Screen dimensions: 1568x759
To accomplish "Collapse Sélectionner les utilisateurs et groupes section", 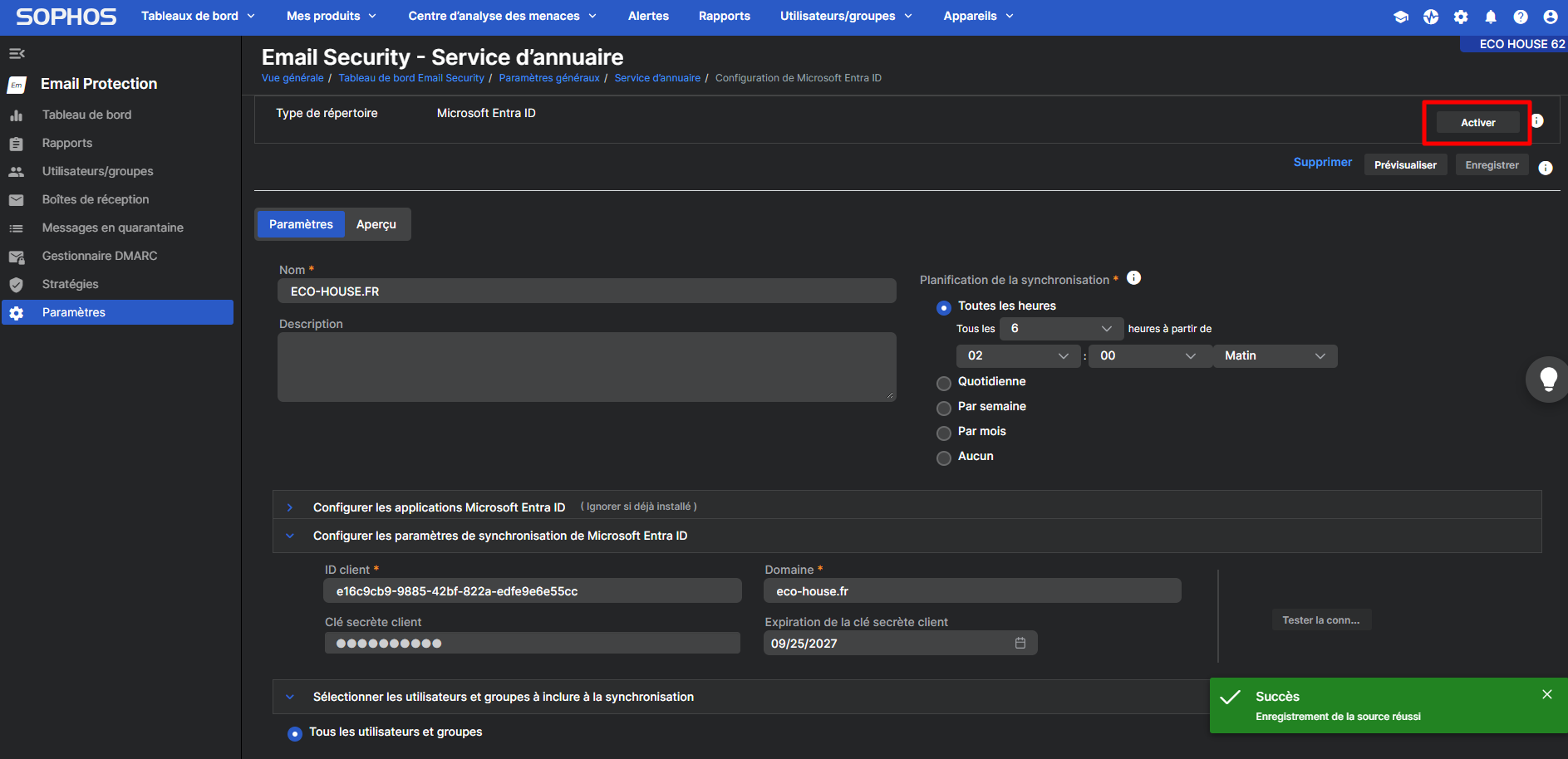I will click(290, 697).
